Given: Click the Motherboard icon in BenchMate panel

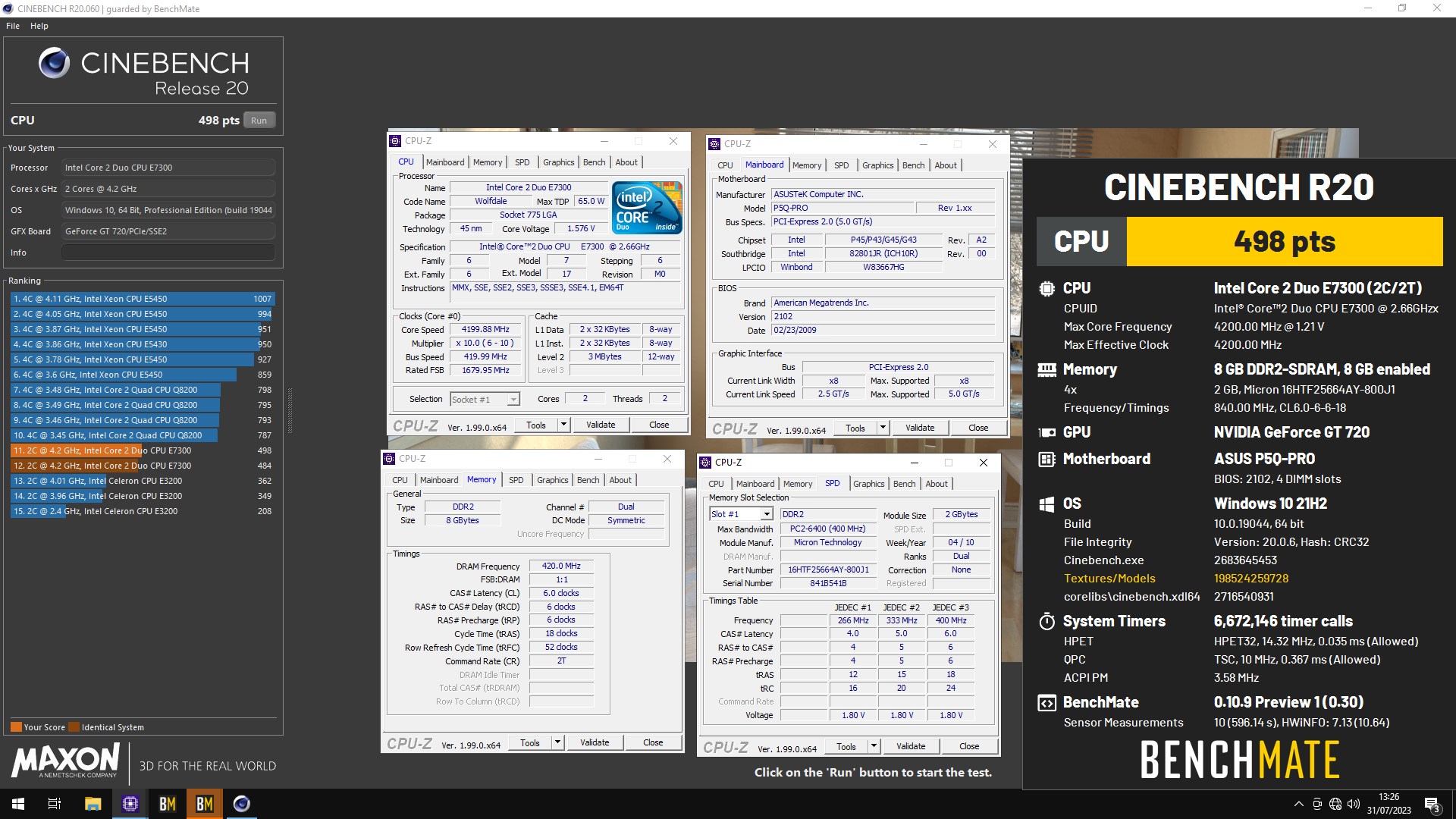Looking at the screenshot, I should click(1046, 459).
